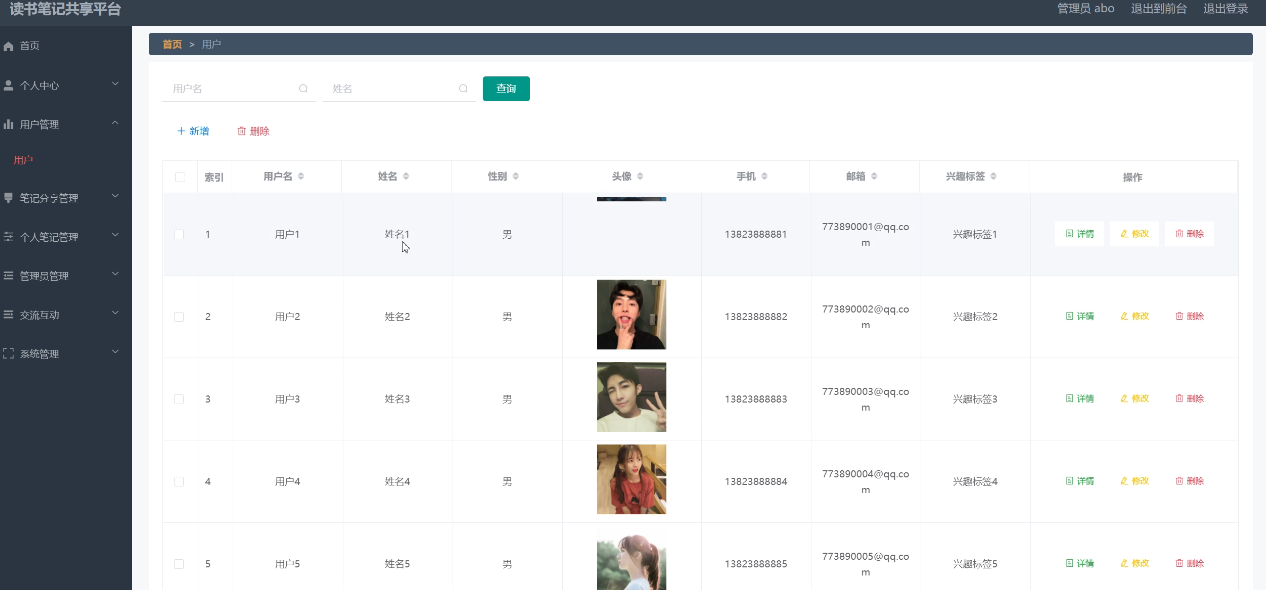
Task: Focus the 用户名 search input
Action: [238, 88]
